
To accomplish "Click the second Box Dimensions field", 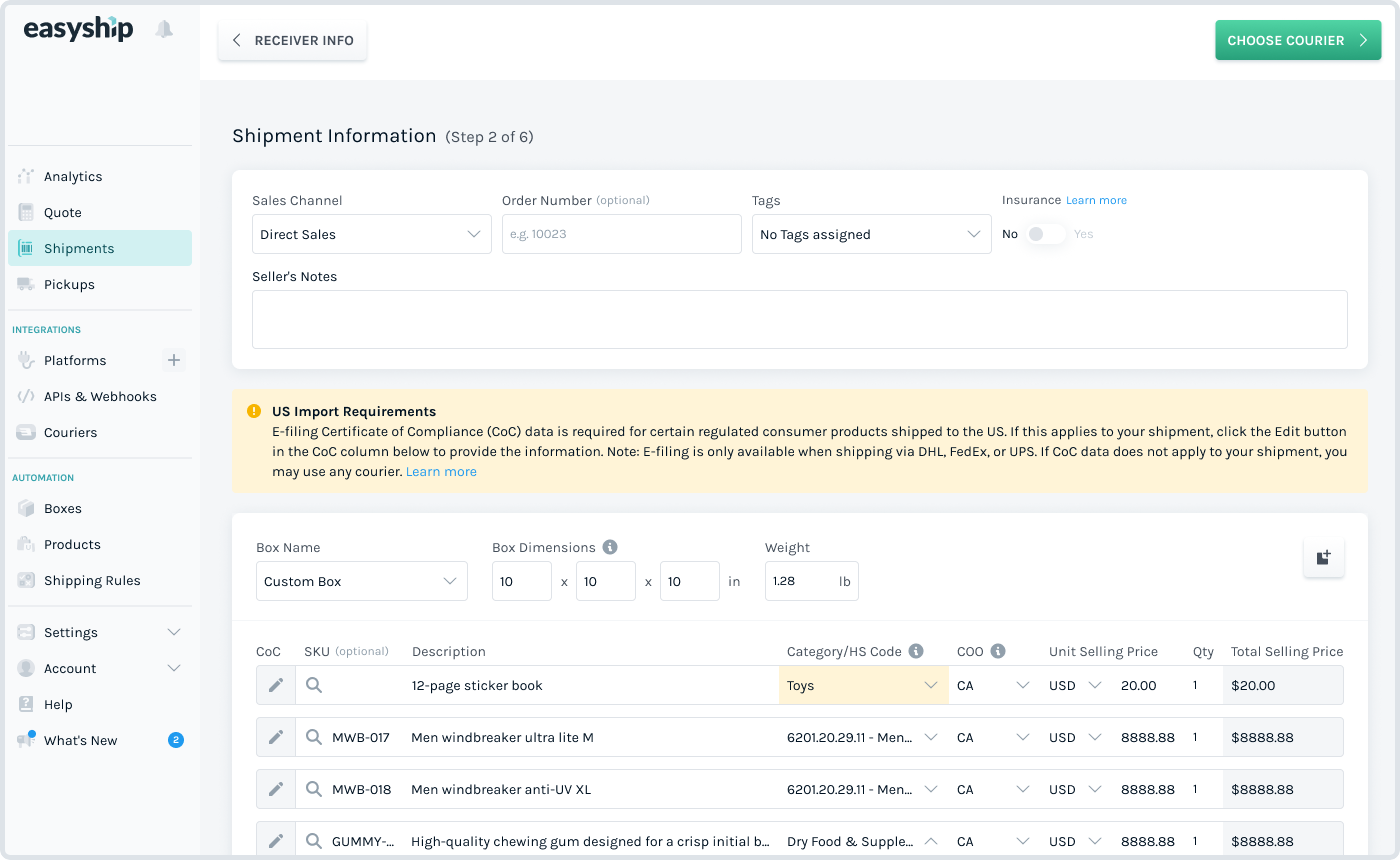I will 606,581.
